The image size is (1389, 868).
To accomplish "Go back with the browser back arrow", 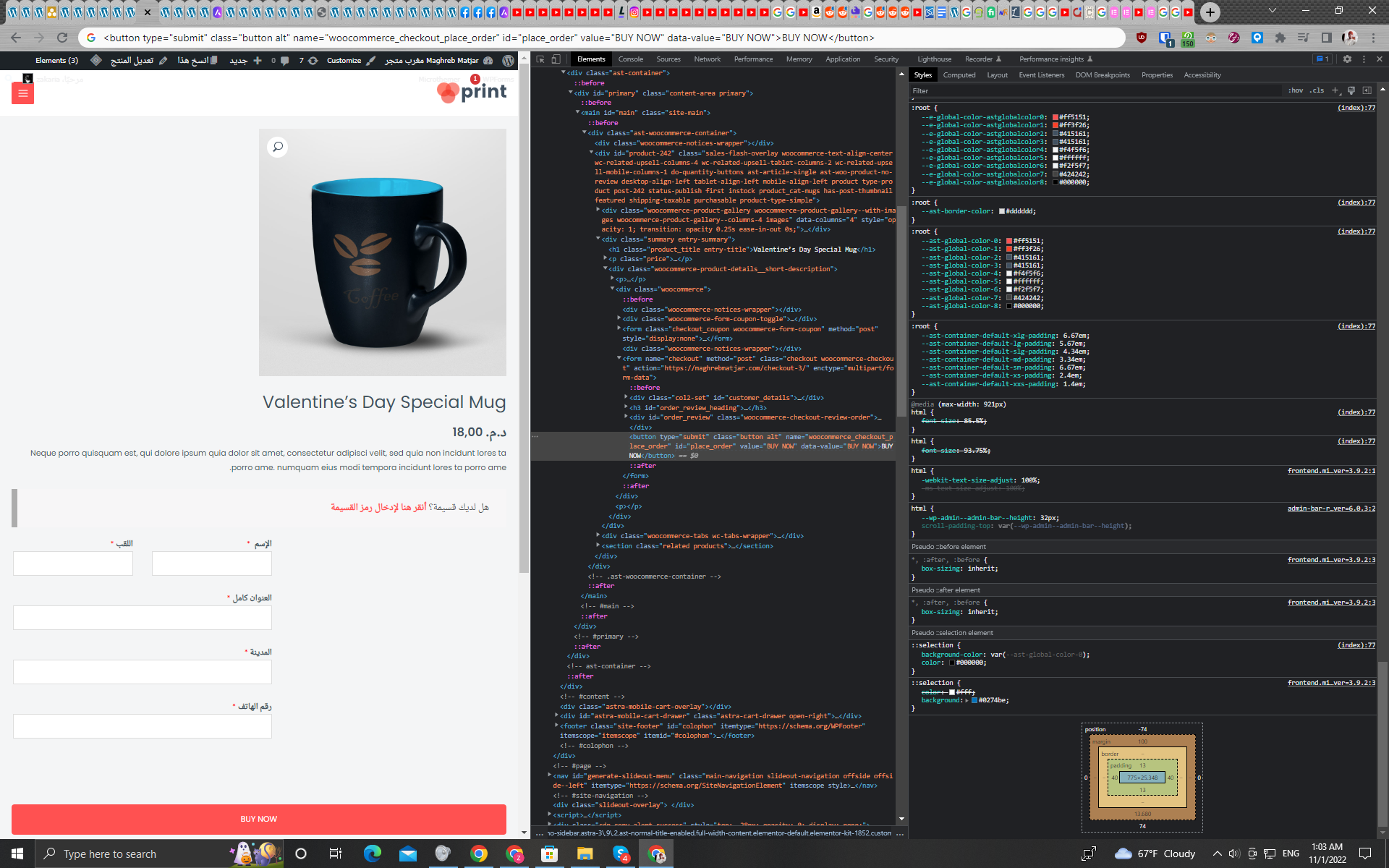I will click(x=16, y=38).
